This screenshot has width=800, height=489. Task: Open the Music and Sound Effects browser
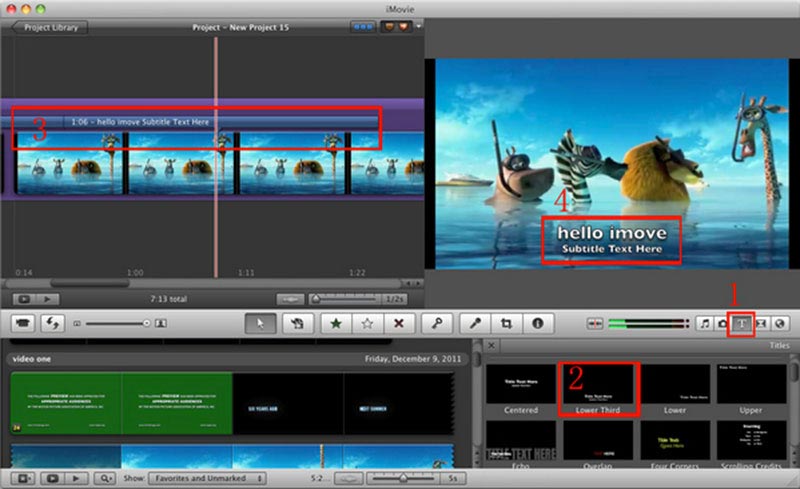click(x=704, y=324)
